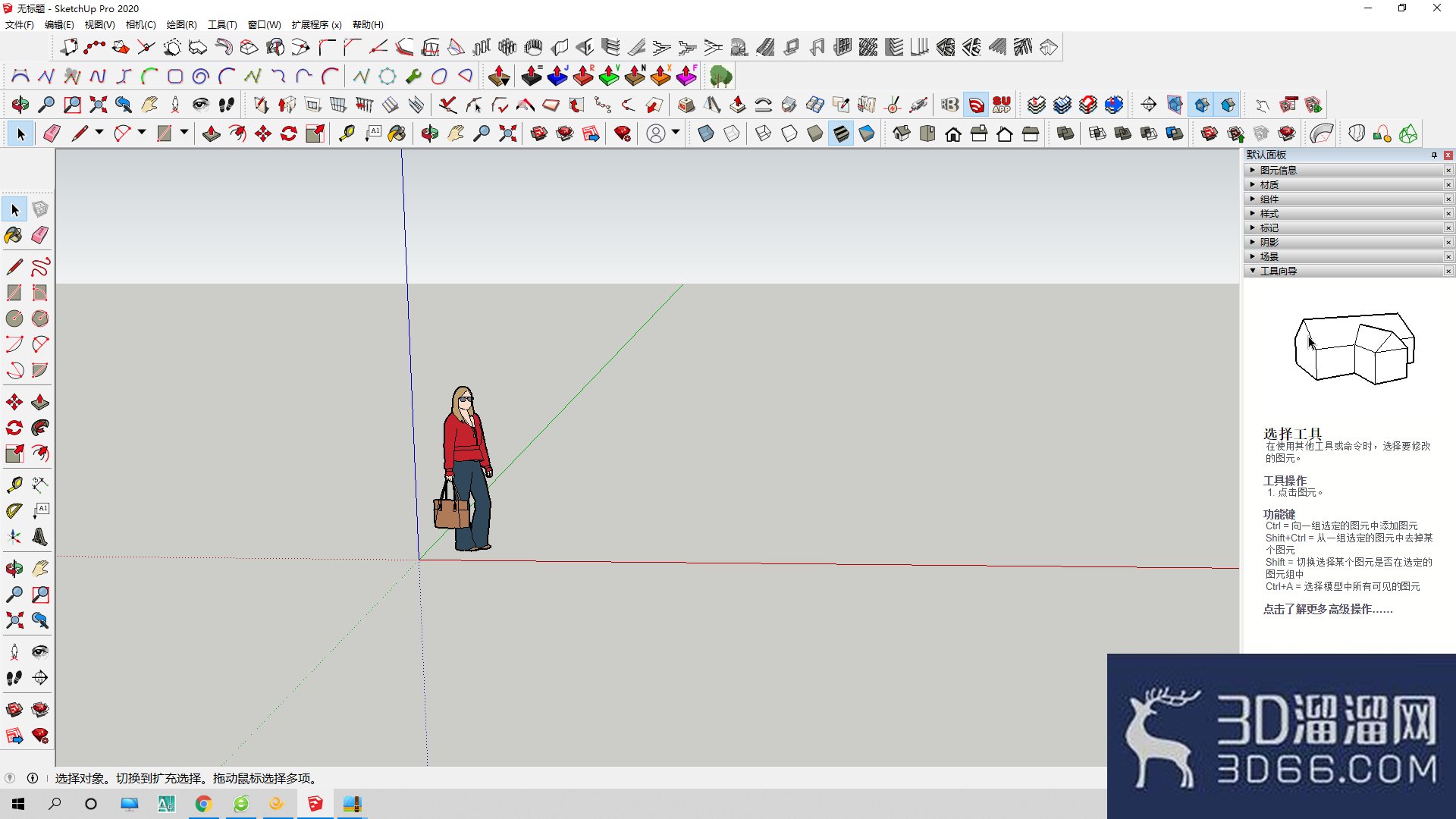The width and height of the screenshot is (1456, 819).
Task: Expand the 图元信息 panel
Action: (1344, 170)
